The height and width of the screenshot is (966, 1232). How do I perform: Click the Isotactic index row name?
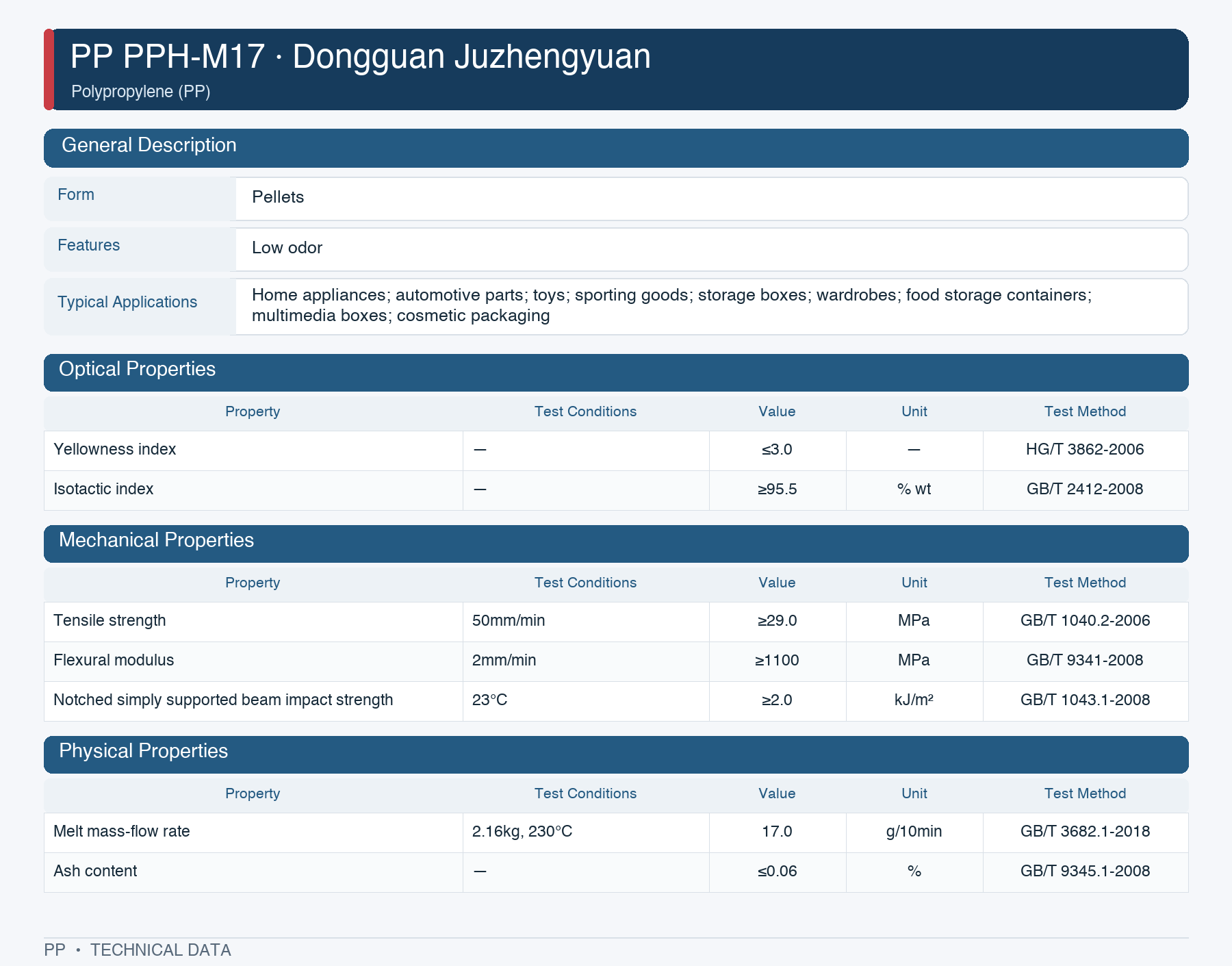(x=103, y=489)
